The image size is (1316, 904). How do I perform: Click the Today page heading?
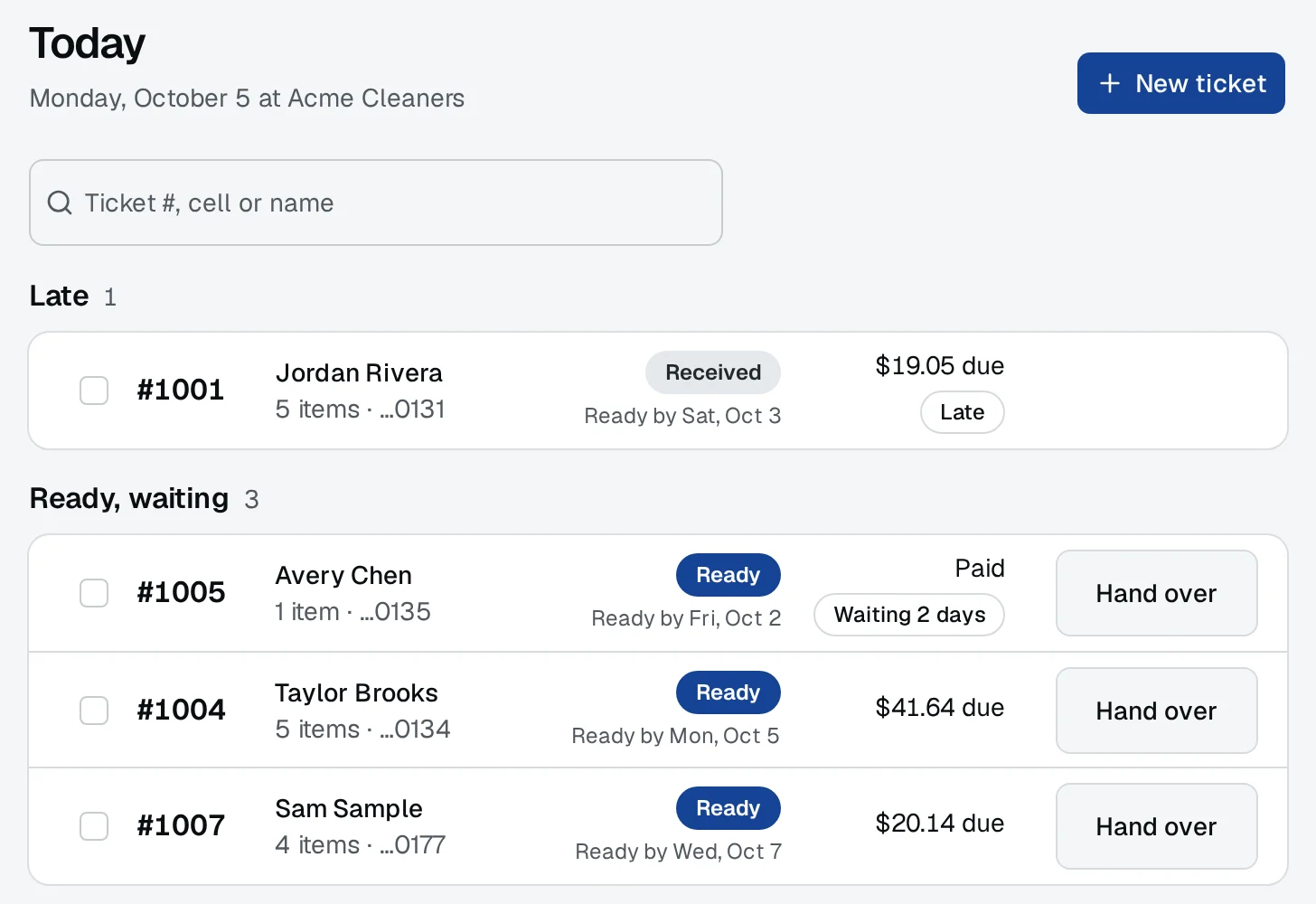(x=87, y=43)
